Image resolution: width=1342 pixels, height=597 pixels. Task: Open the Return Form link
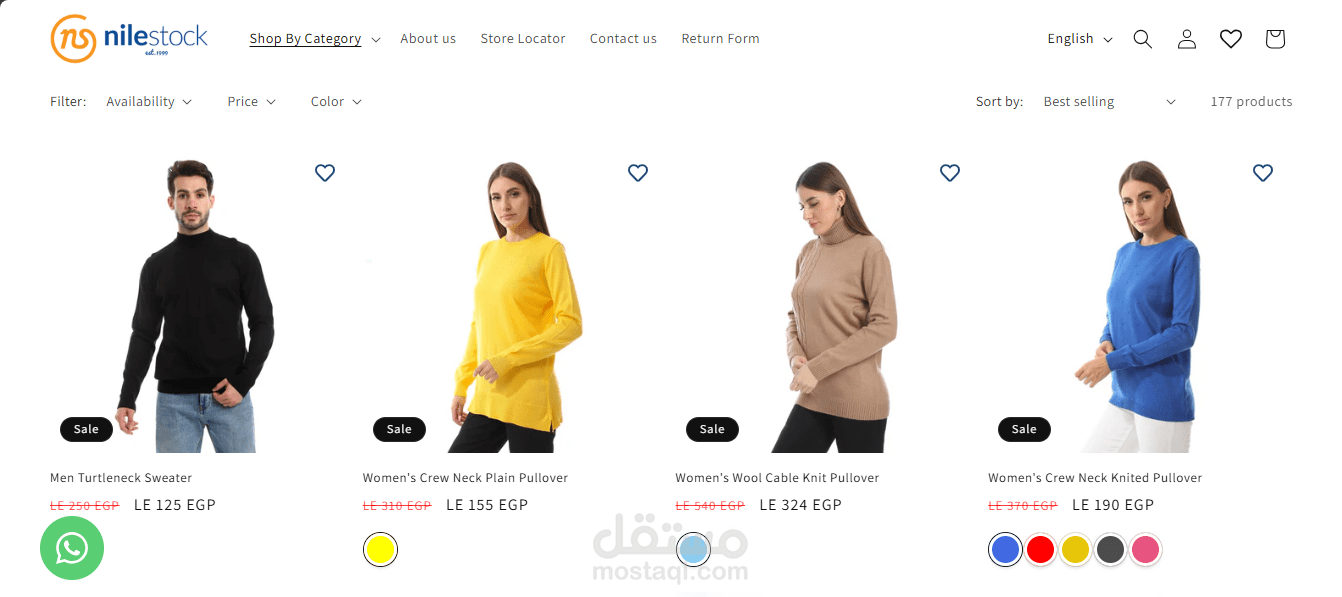pyautogui.click(x=720, y=39)
